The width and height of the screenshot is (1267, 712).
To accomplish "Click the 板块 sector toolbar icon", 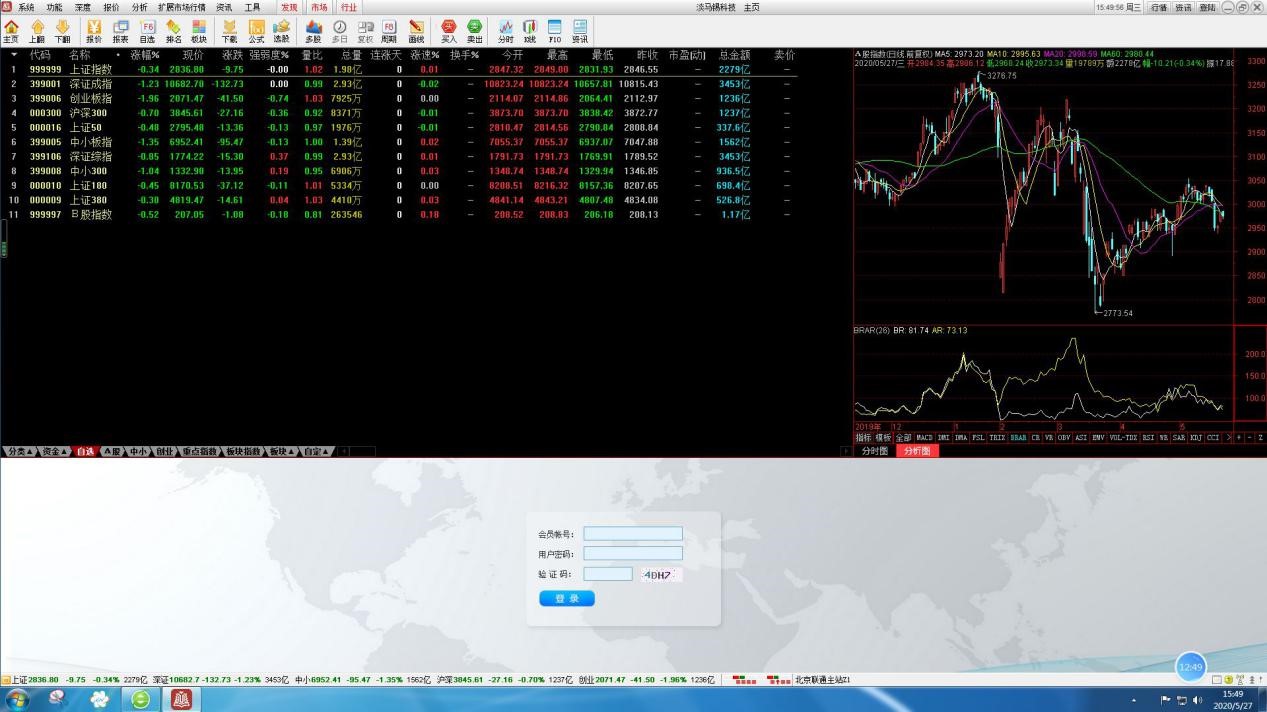I will point(199,30).
